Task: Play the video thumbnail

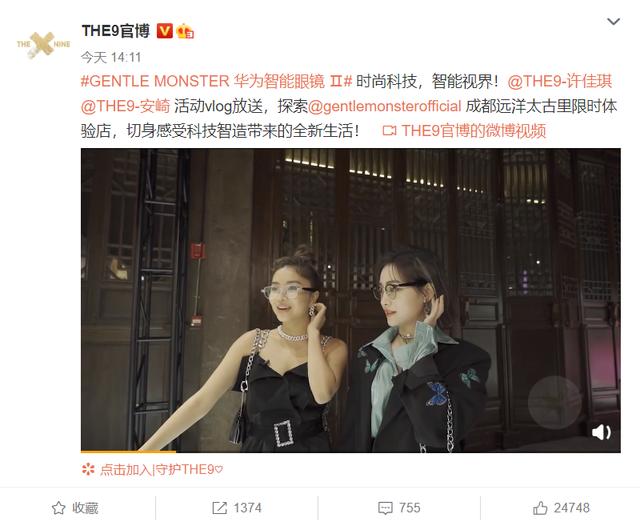Action: [351, 300]
